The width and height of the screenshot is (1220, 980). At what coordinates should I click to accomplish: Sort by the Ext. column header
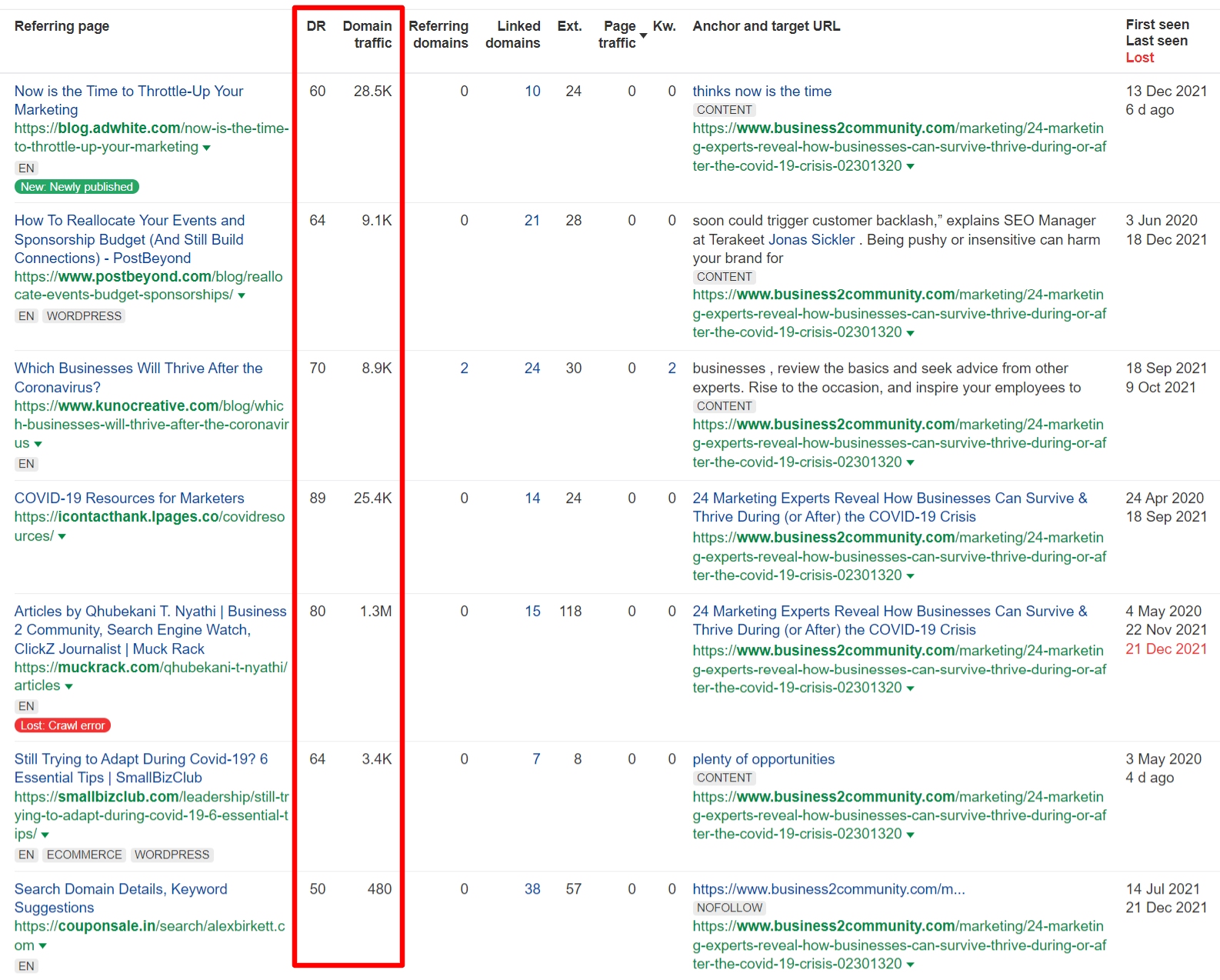click(570, 26)
